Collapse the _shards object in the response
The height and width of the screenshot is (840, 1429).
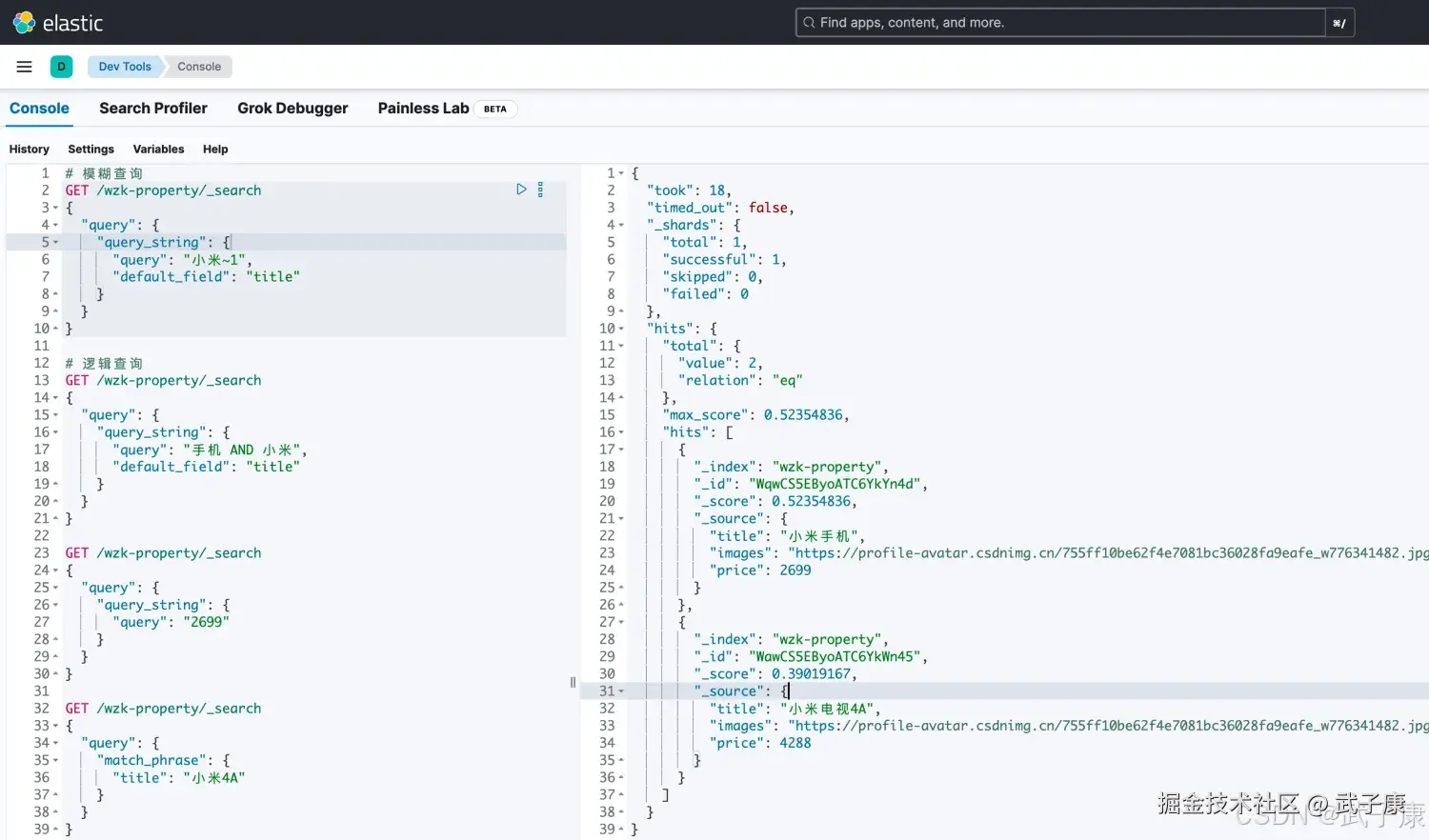pyautogui.click(x=619, y=225)
